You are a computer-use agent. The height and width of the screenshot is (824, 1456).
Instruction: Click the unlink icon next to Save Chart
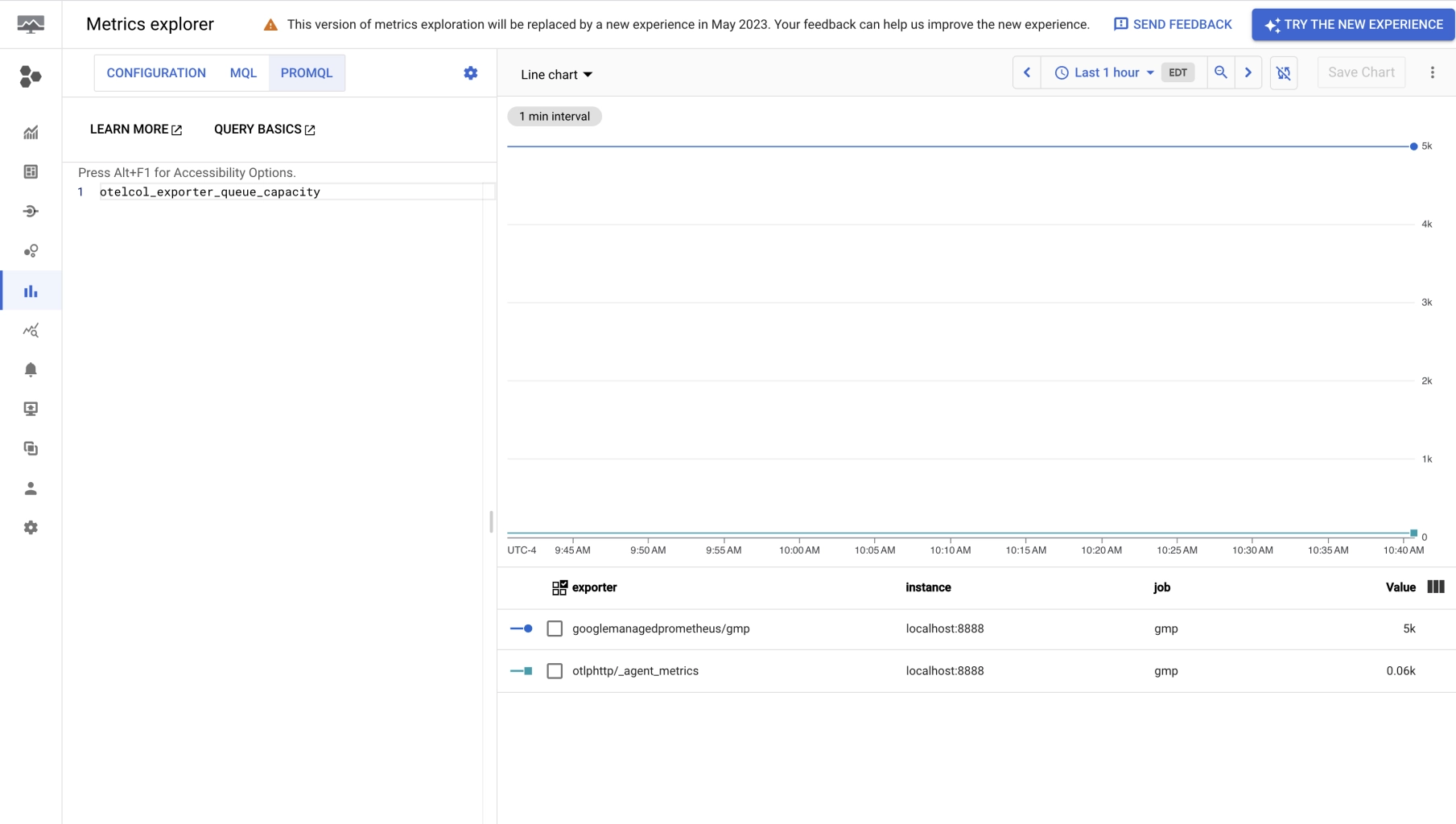point(1284,72)
